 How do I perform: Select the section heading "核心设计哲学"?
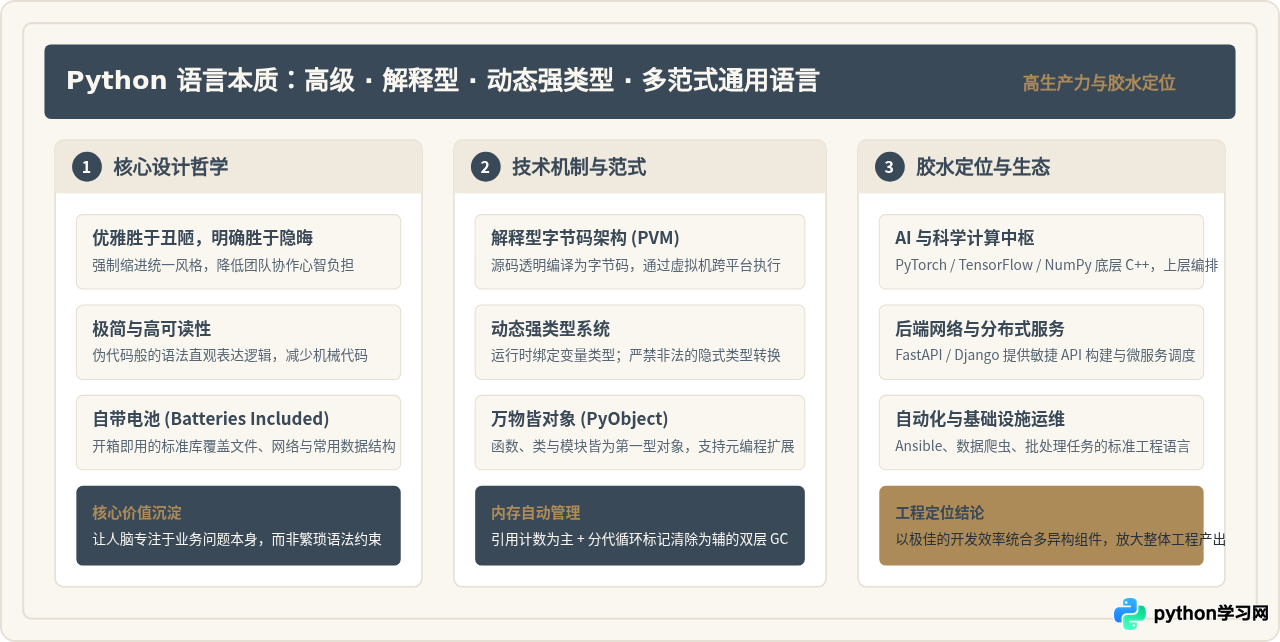(x=171, y=167)
